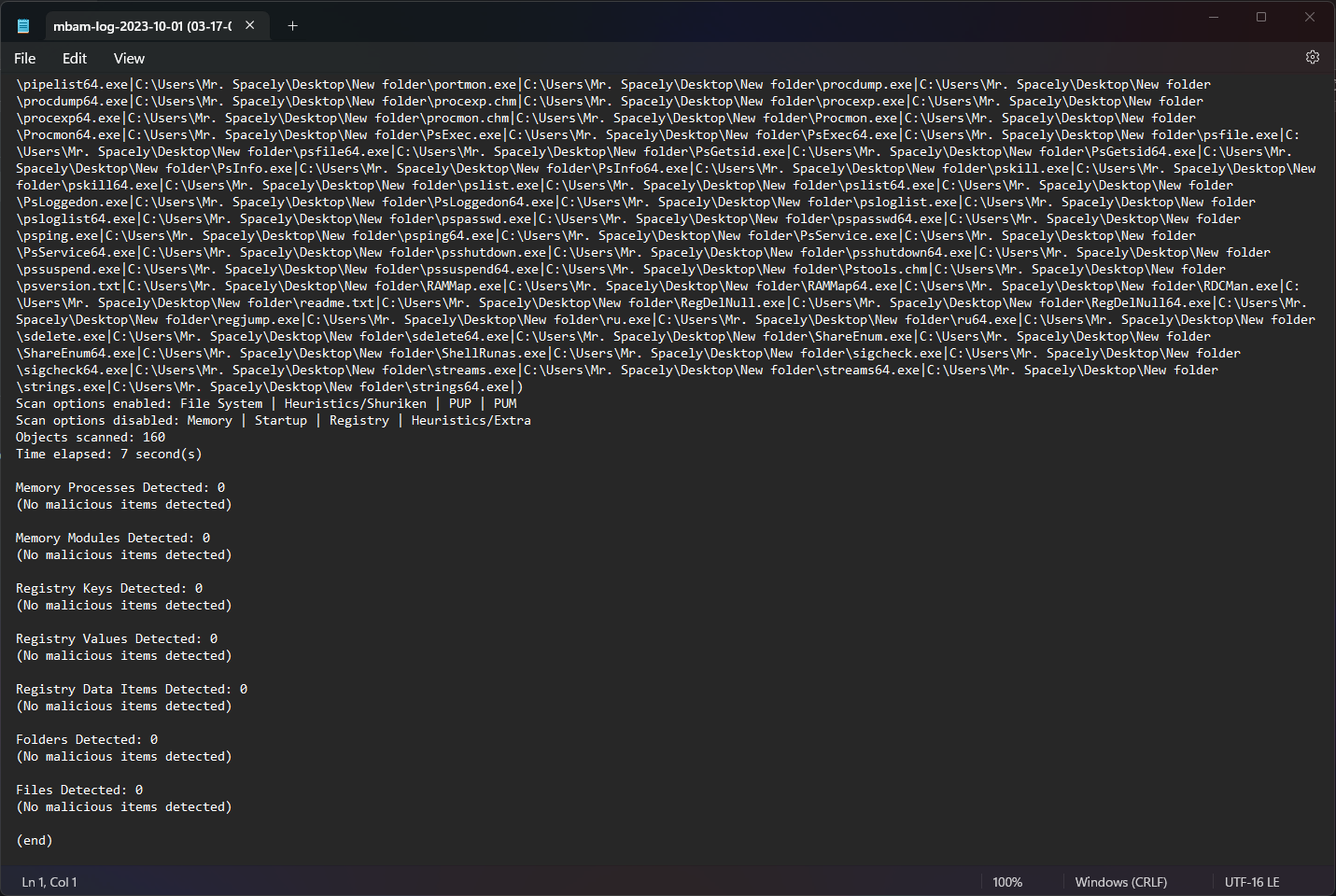Click the 'Scan options enabled' line
Screen dimensions: 1336x896
(x=266, y=403)
